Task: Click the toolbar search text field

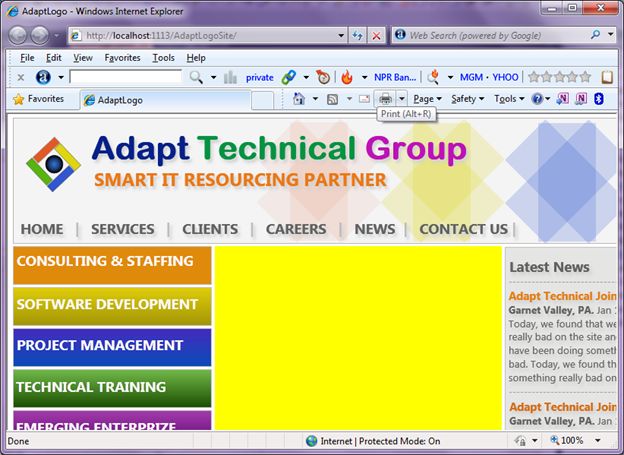Action: pos(125,77)
